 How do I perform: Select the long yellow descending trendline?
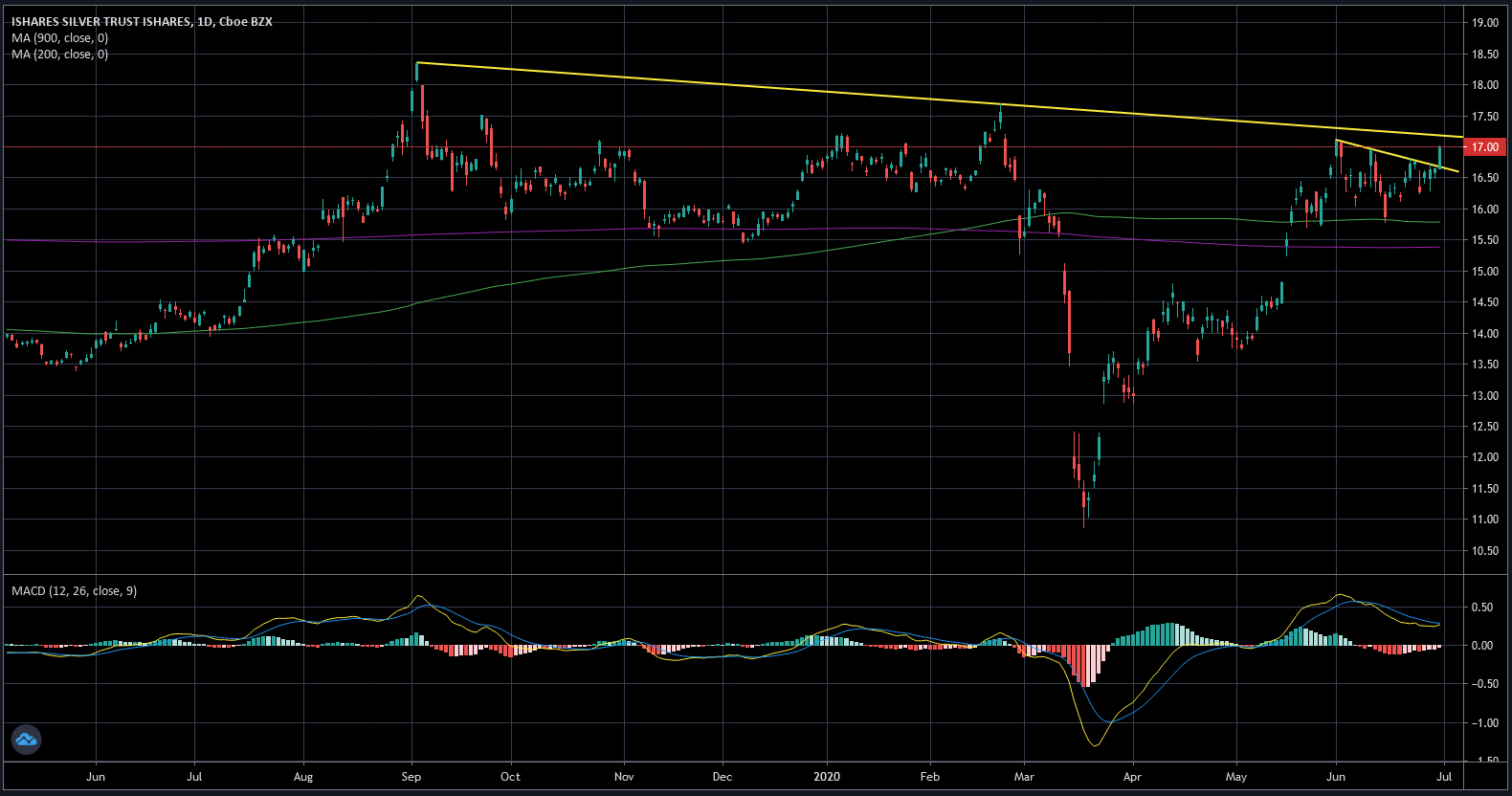[938, 99]
